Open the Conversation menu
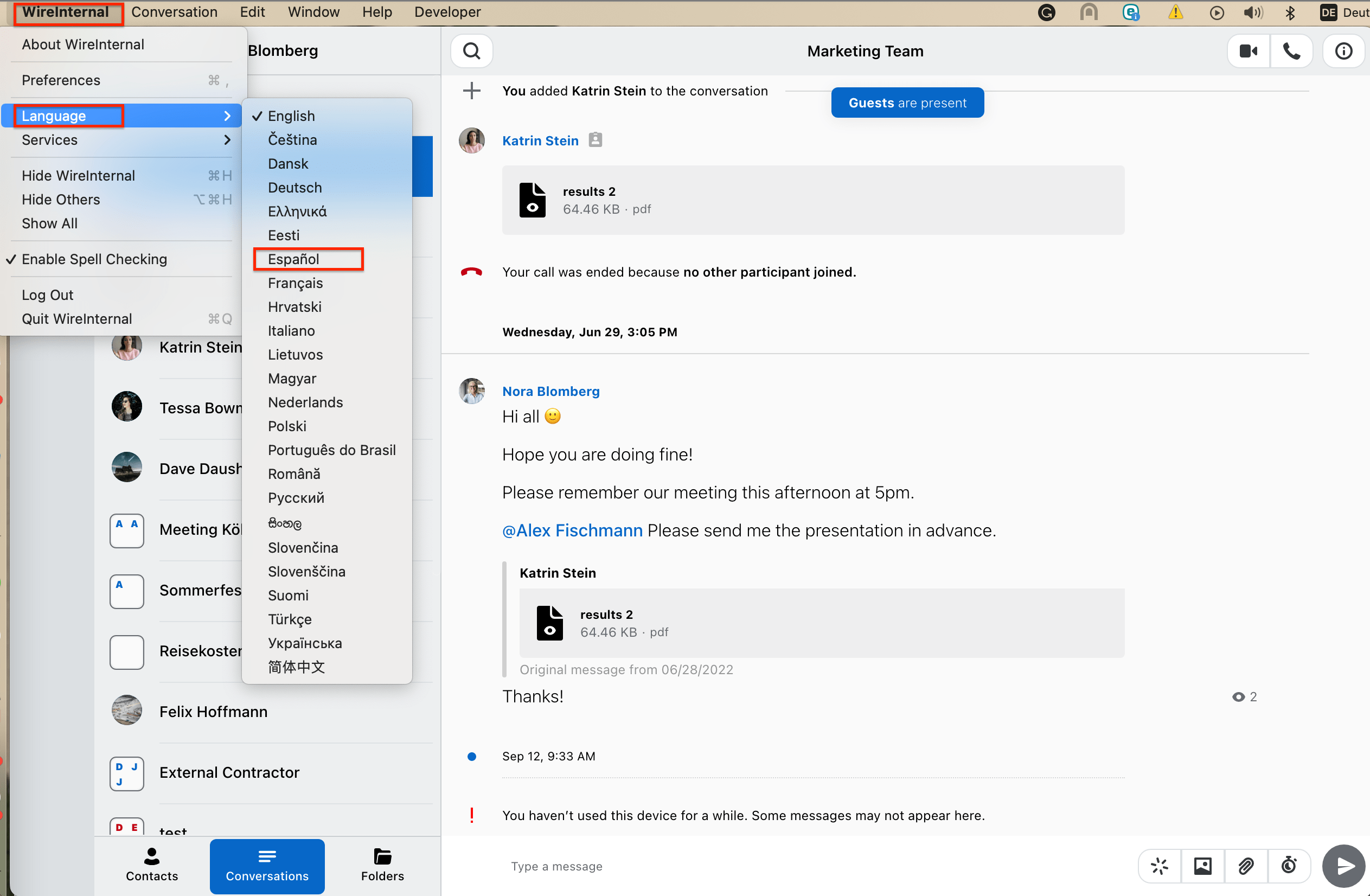1370x896 pixels. (x=174, y=12)
